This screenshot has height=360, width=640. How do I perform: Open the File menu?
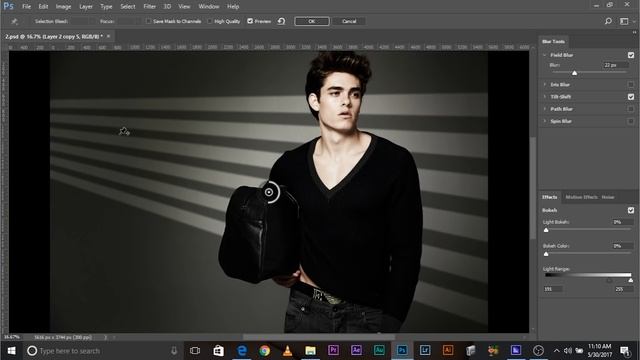(x=27, y=7)
